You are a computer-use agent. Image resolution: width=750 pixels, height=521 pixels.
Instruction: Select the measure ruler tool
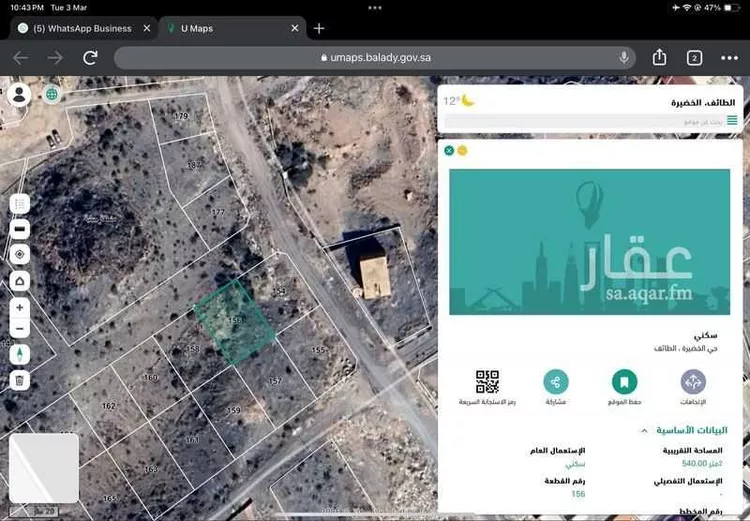pos(20,229)
